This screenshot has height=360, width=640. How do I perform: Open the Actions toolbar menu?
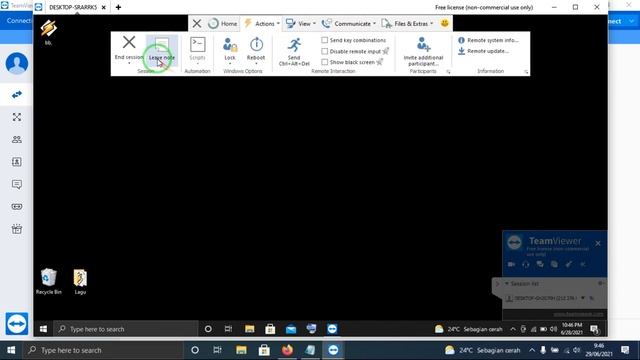262,24
